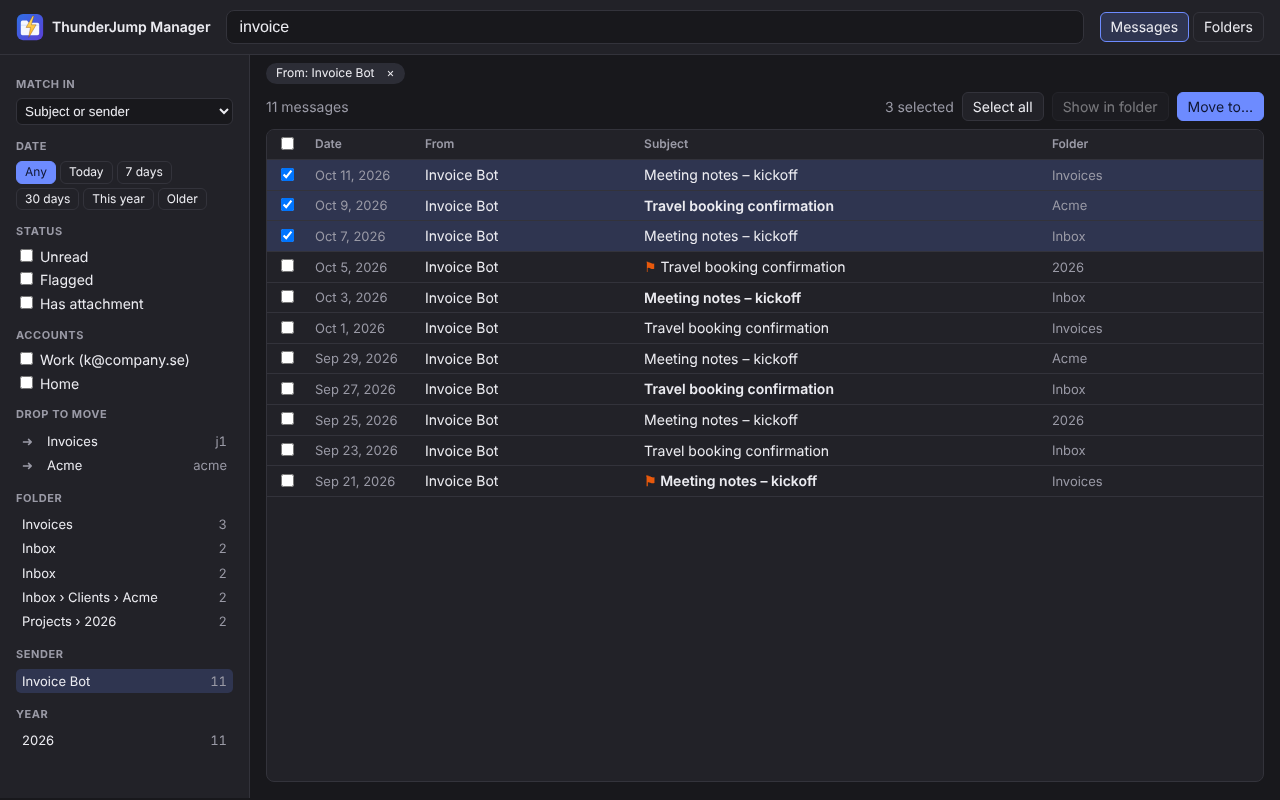Click the orange flag on Sep 21 message
Viewport: 1280px width, 800px height.
(650, 481)
